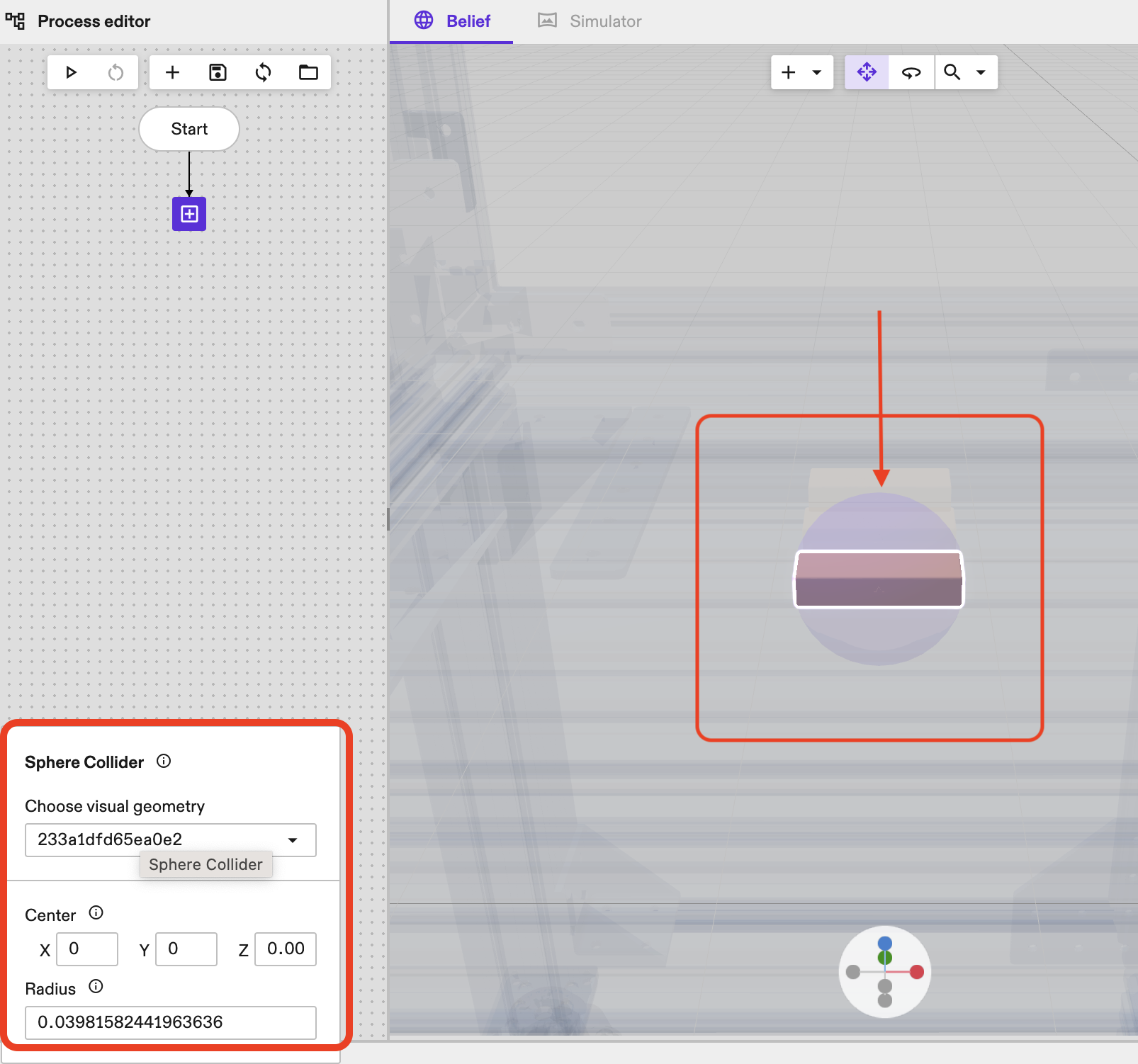Save the process via the disk icon
Screen dimensions: 1138x1064
point(218,72)
